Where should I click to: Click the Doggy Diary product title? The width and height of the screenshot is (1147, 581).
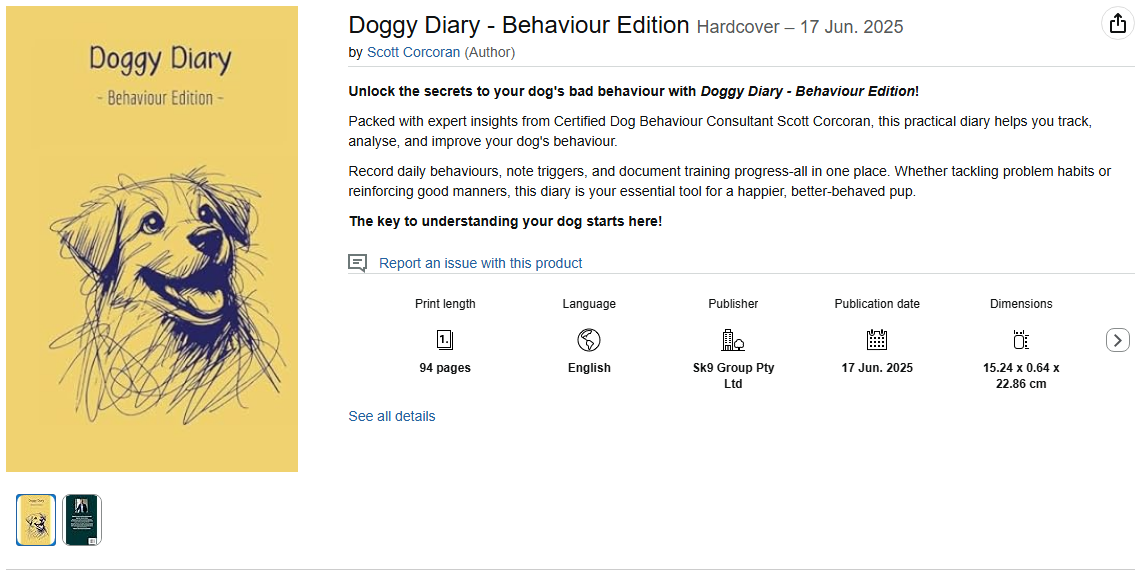519,25
